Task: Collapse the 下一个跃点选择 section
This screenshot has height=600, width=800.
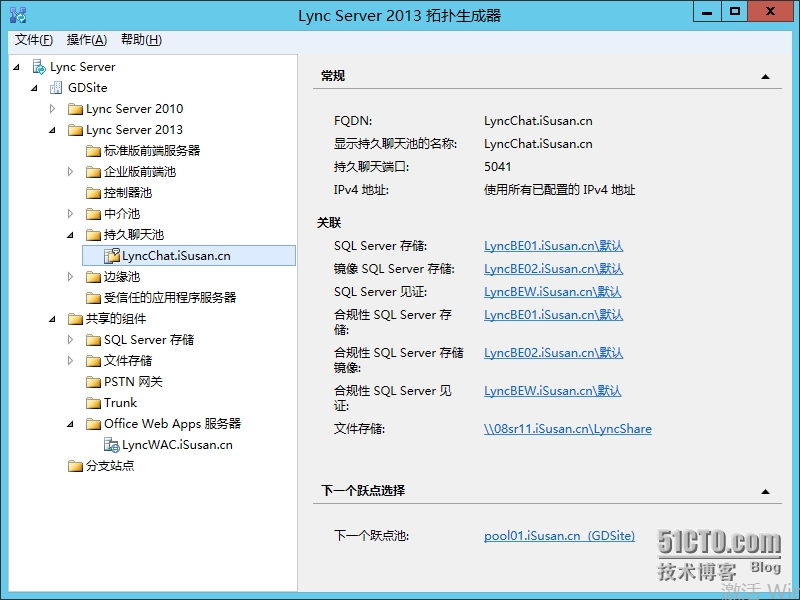Action: 765,491
